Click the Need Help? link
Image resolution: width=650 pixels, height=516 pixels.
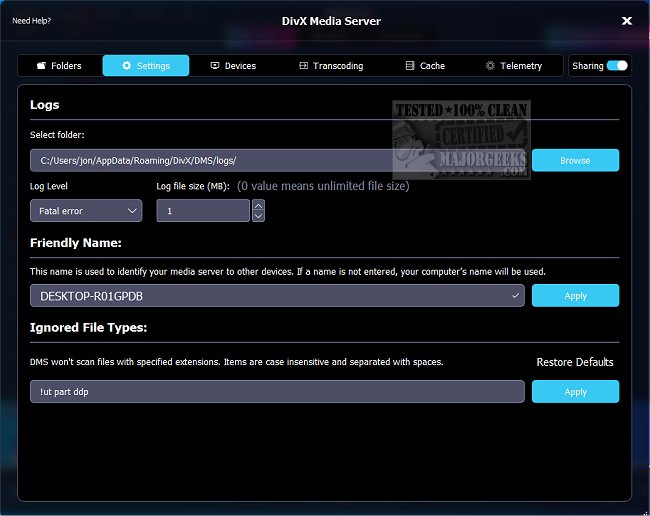[32, 21]
